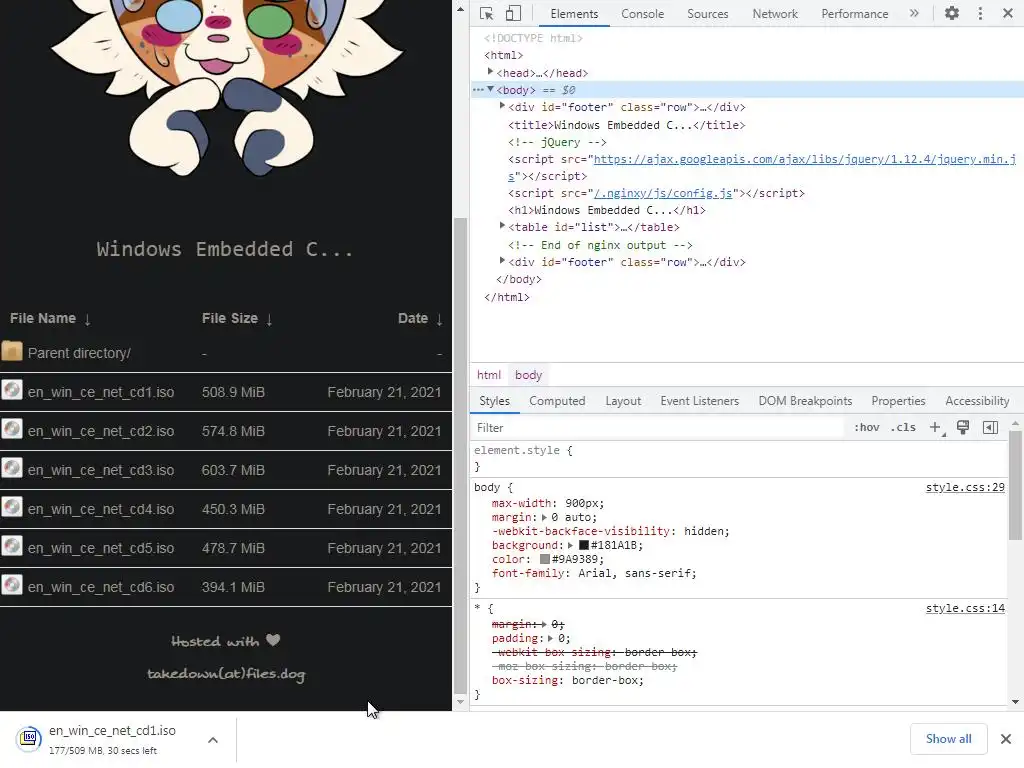
Task: Switch to the Console tab
Action: tap(642, 14)
